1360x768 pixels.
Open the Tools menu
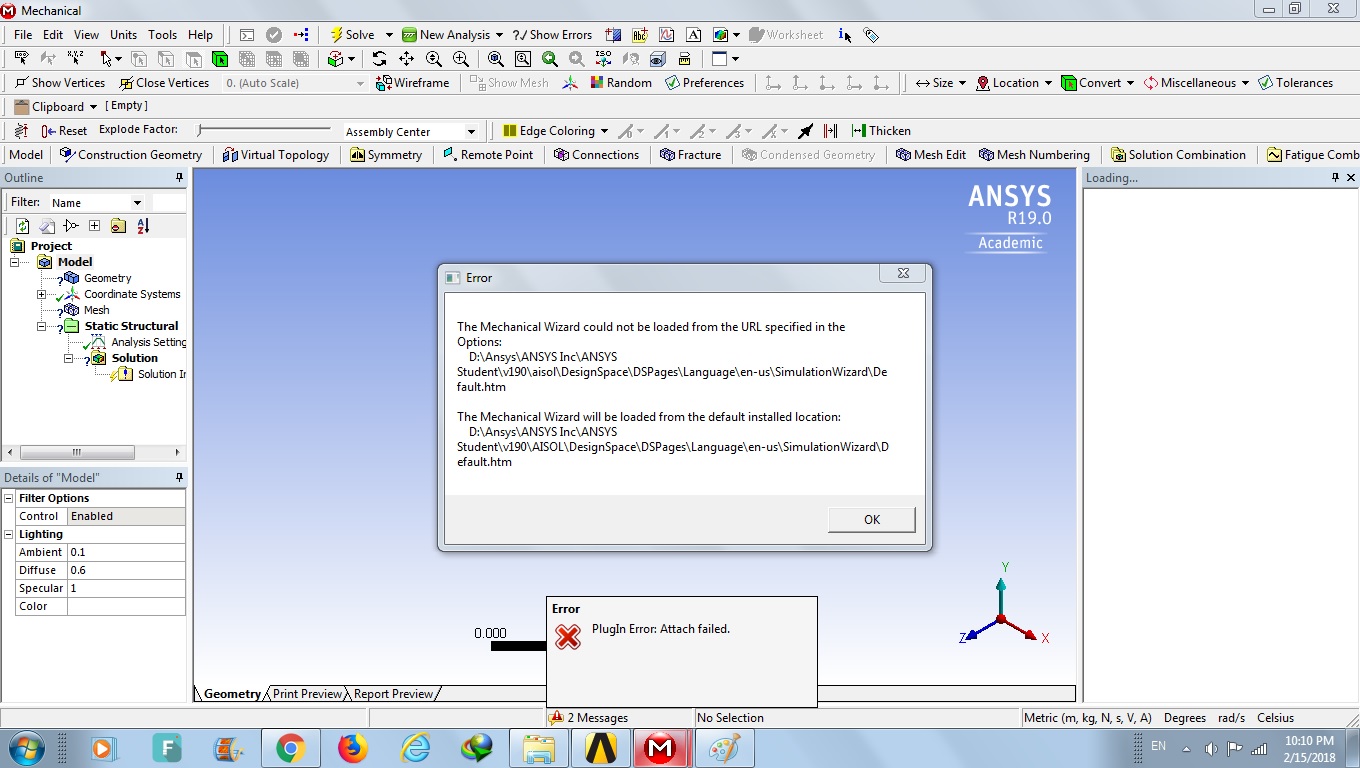click(x=163, y=35)
